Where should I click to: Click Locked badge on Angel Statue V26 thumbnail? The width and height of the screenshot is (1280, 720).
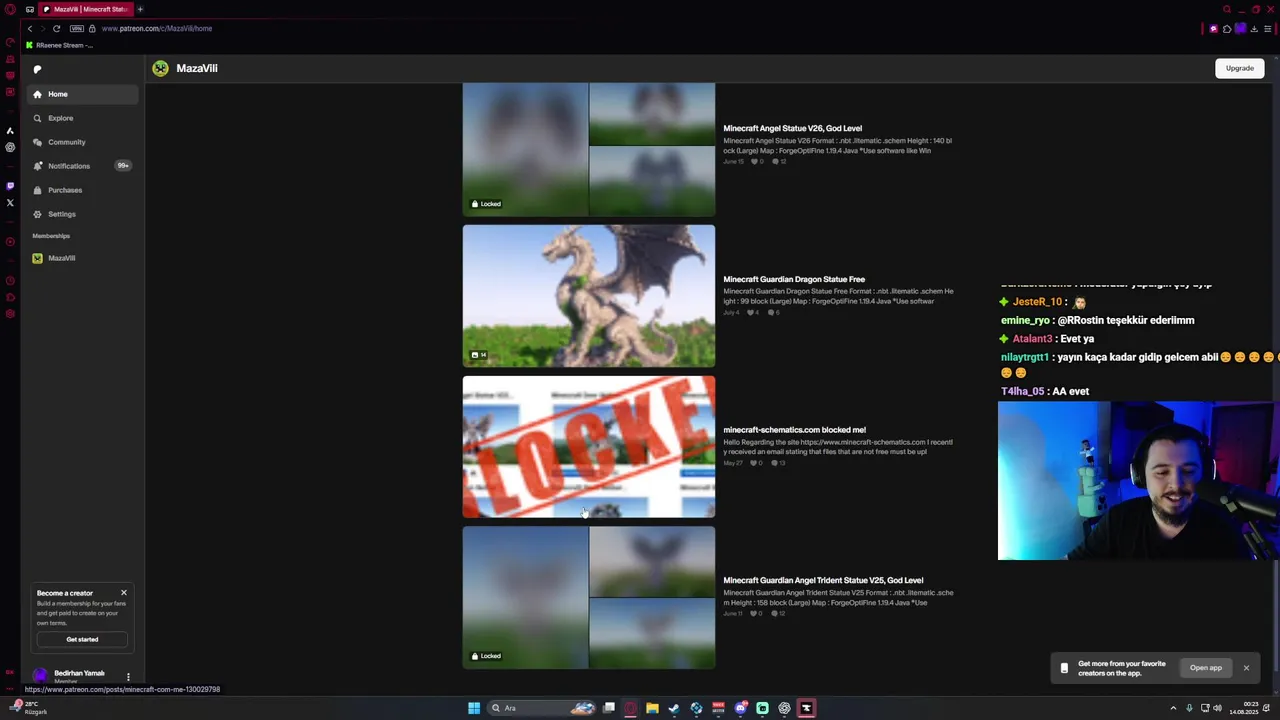486,204
